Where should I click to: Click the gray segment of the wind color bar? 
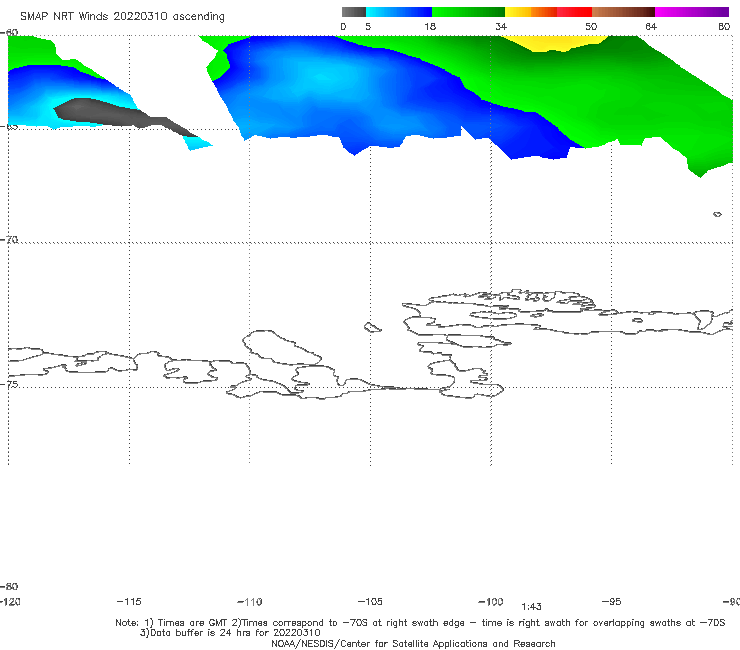pos(354,12)
